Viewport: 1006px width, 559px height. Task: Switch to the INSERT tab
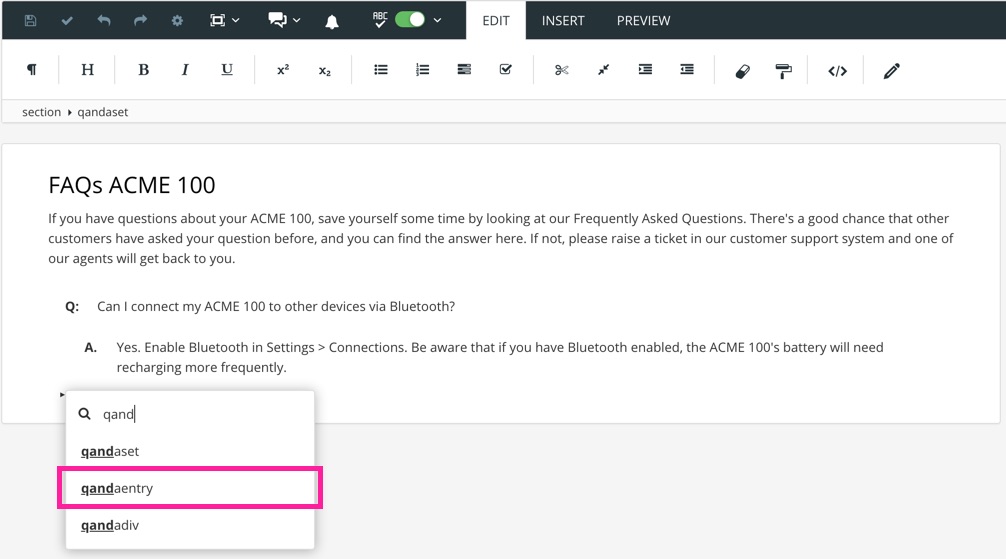pos(563,20)
